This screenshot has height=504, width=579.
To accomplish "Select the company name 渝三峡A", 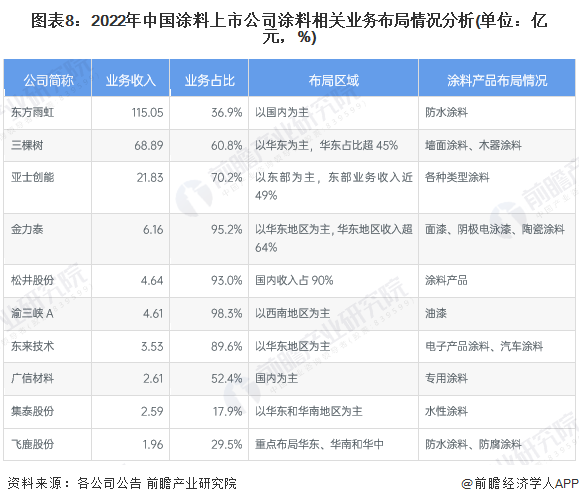I will pyautogui.click(x=32, y=313).
